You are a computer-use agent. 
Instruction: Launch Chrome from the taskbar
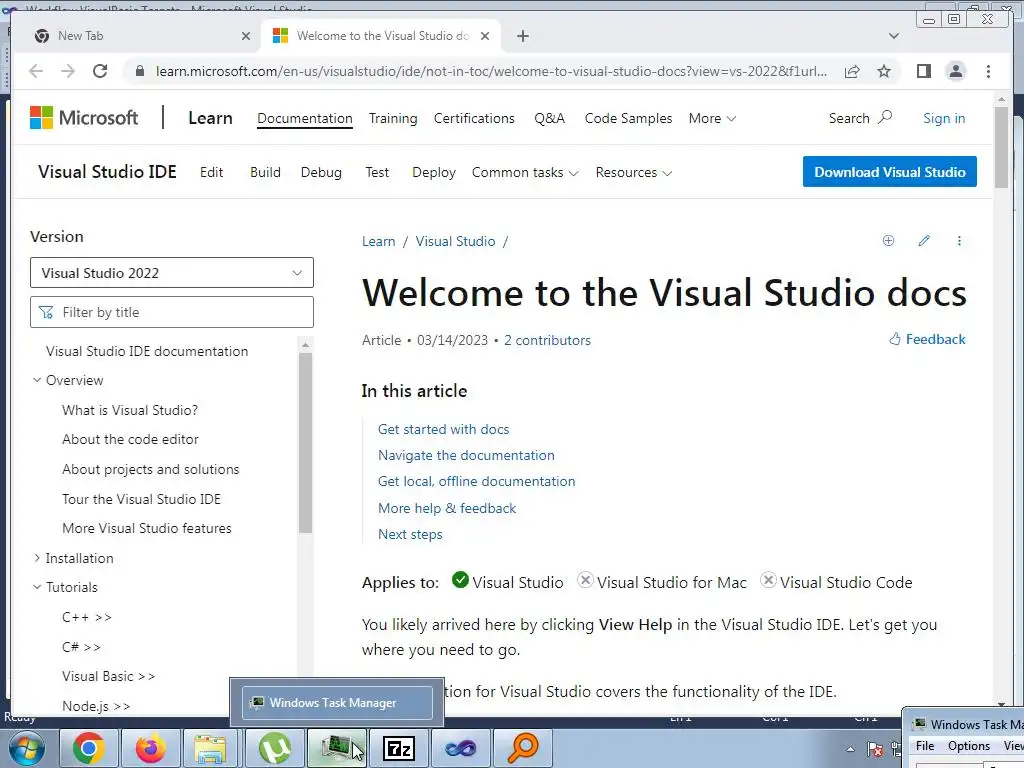pyautogui.click(x=89, y=748)
